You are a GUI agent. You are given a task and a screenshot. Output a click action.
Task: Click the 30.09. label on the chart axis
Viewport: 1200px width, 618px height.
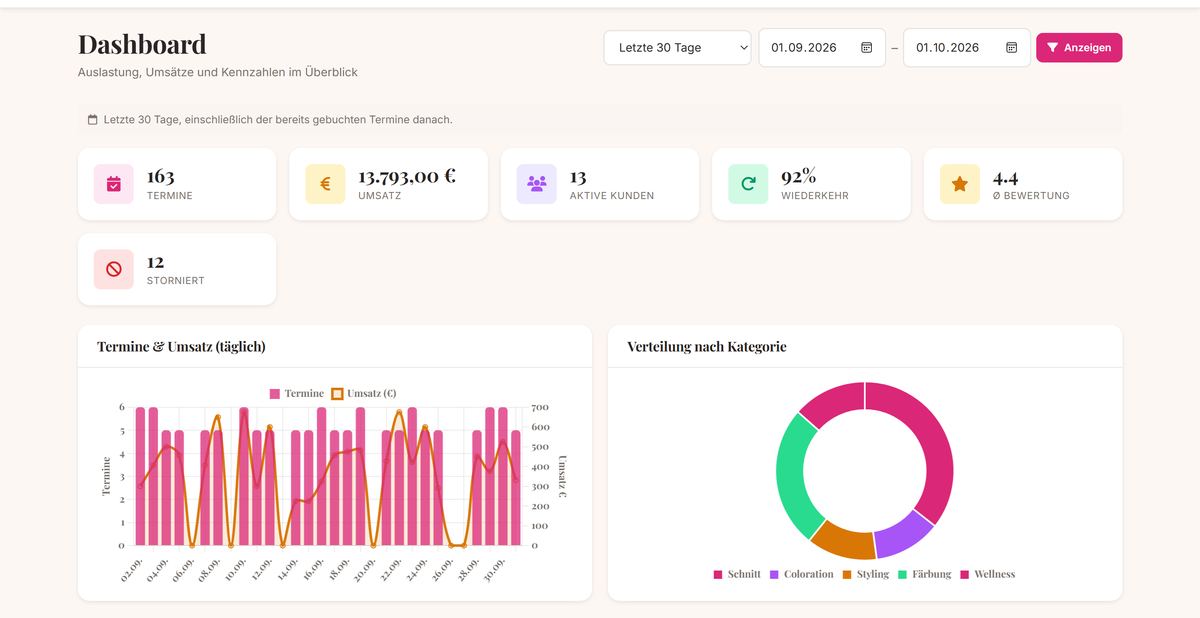(497, 570)
